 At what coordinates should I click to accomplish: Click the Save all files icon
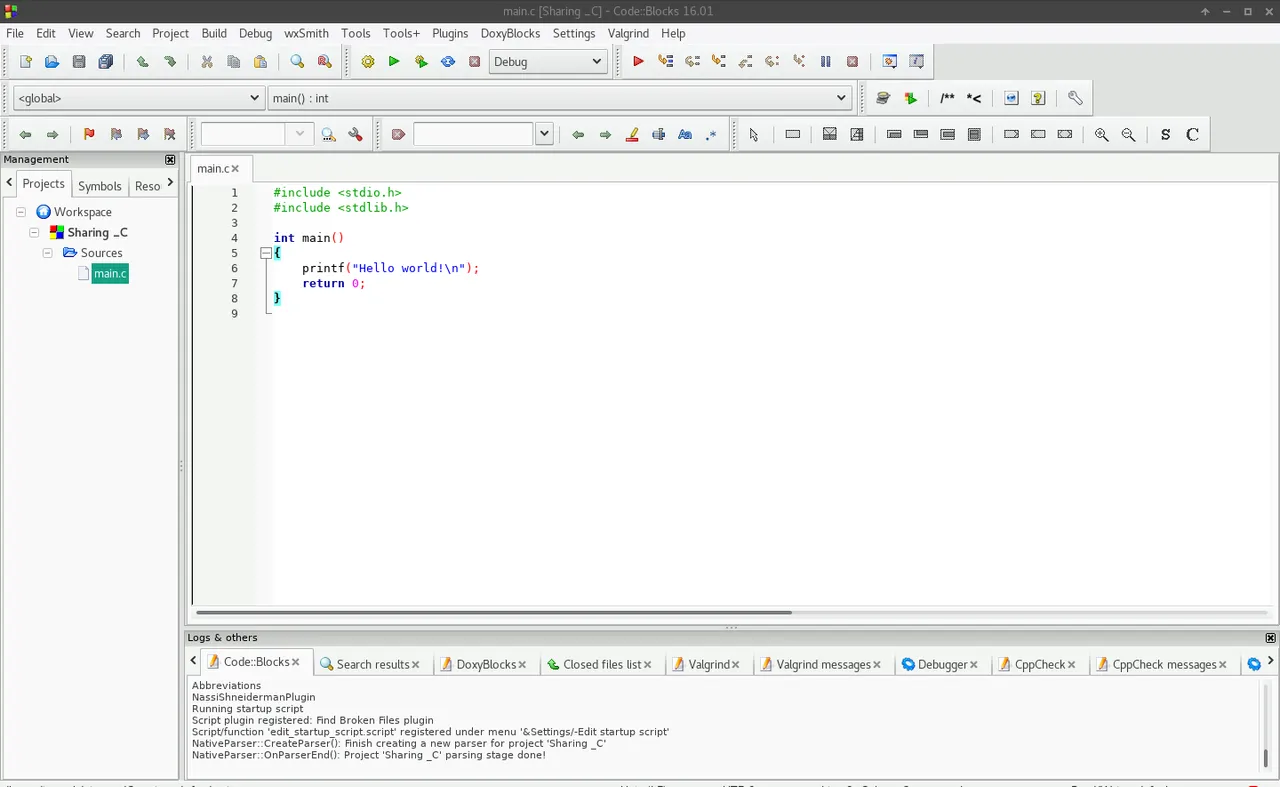[106, 62]
